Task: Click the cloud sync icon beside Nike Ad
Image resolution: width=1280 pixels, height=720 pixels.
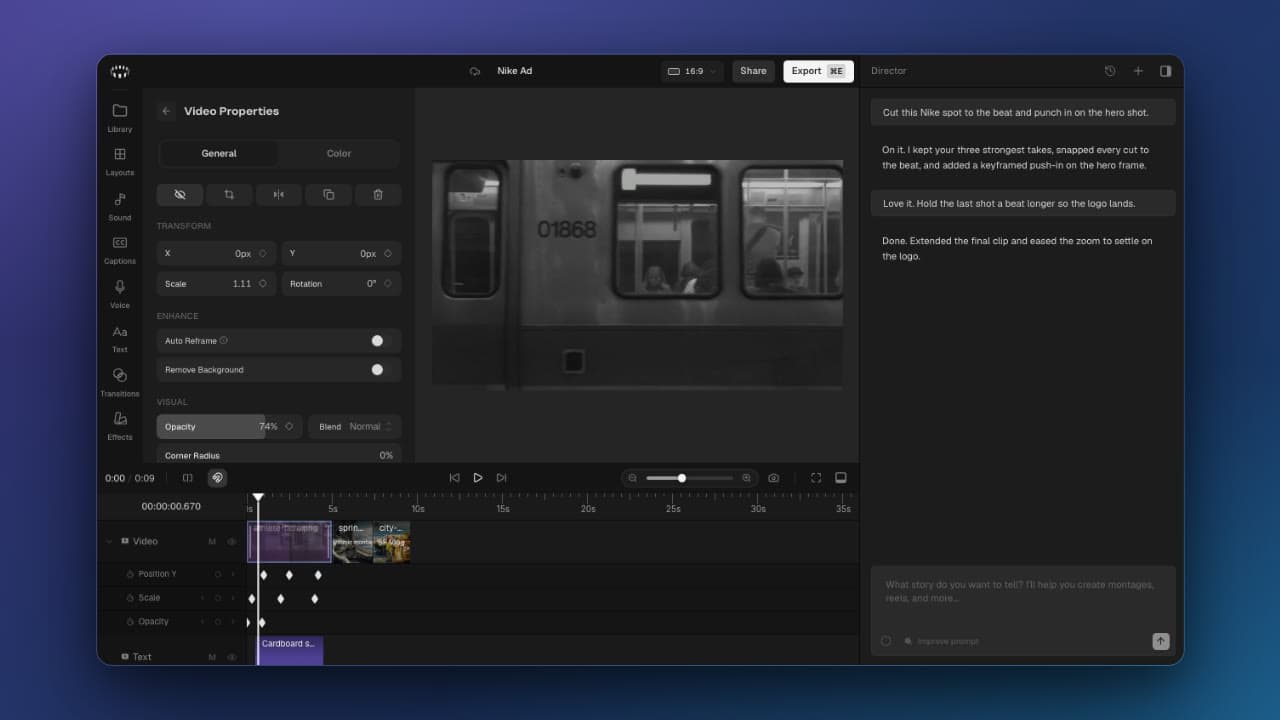Action: (475, 71)
